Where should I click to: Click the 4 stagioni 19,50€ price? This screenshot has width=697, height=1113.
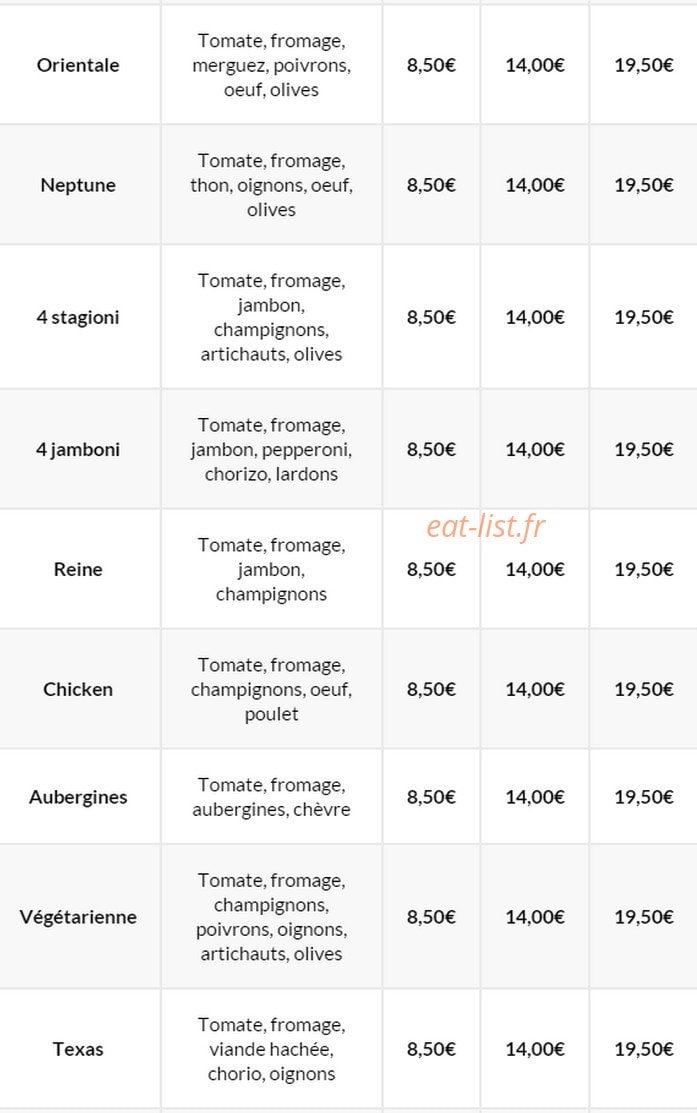click(x=644, y=317)
